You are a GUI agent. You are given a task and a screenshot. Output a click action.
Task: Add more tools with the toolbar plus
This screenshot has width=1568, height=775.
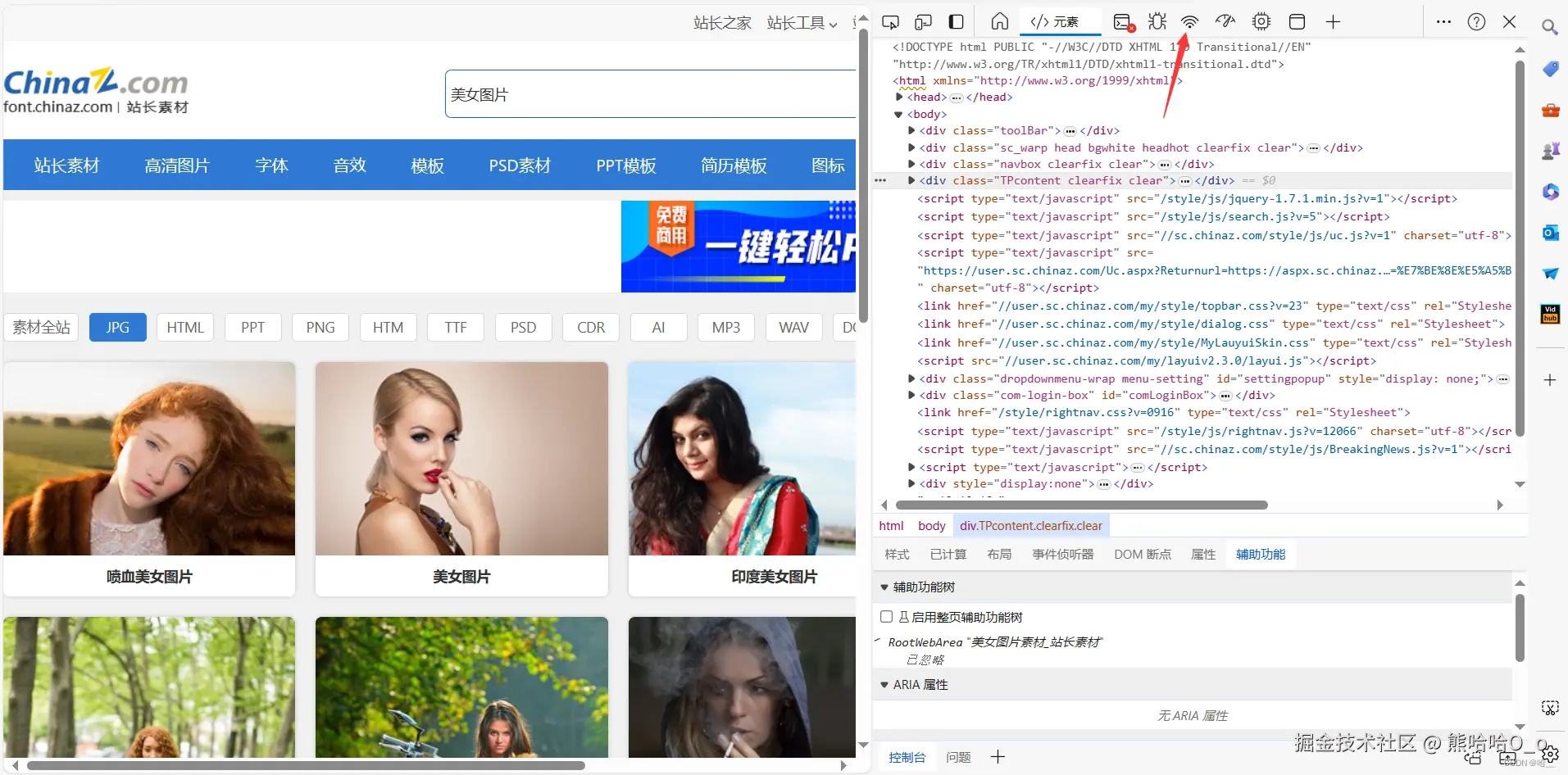click(1333, 22)
